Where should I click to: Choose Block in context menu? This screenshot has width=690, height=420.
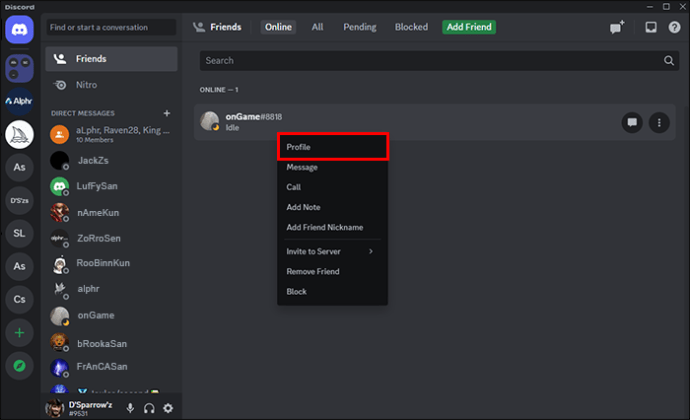[x=333, y=291]
